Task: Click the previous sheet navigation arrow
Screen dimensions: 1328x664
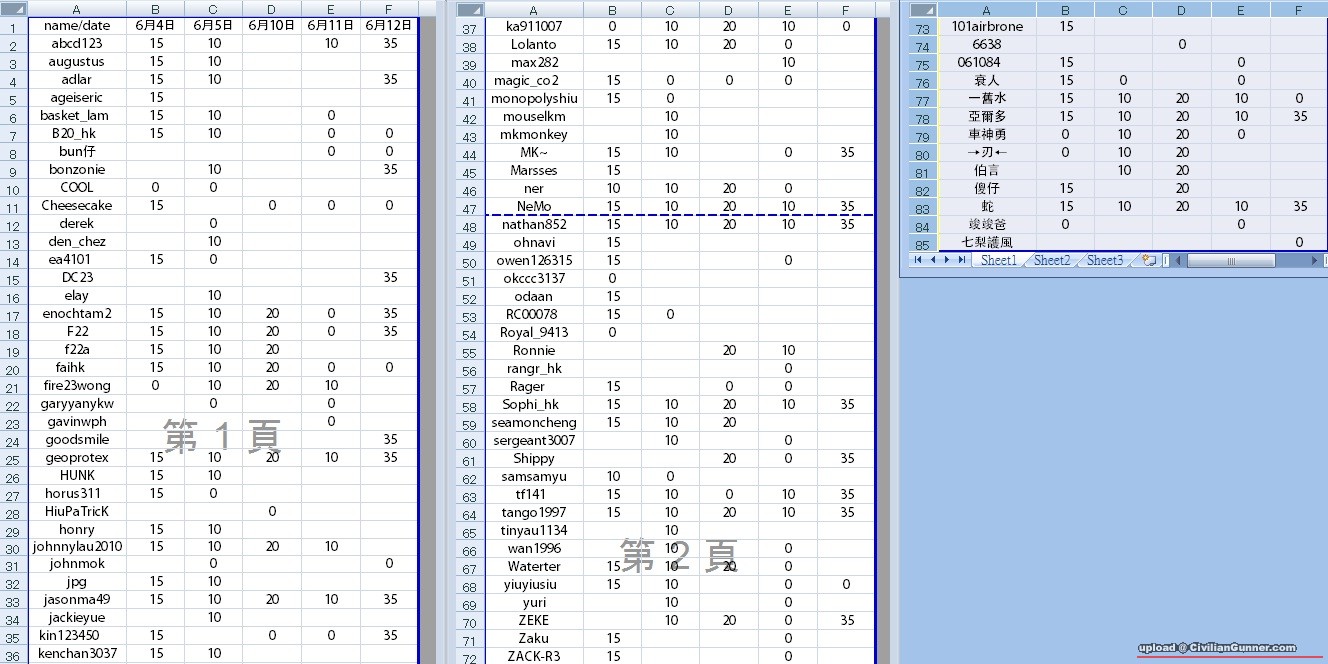Action: [932, 260]
